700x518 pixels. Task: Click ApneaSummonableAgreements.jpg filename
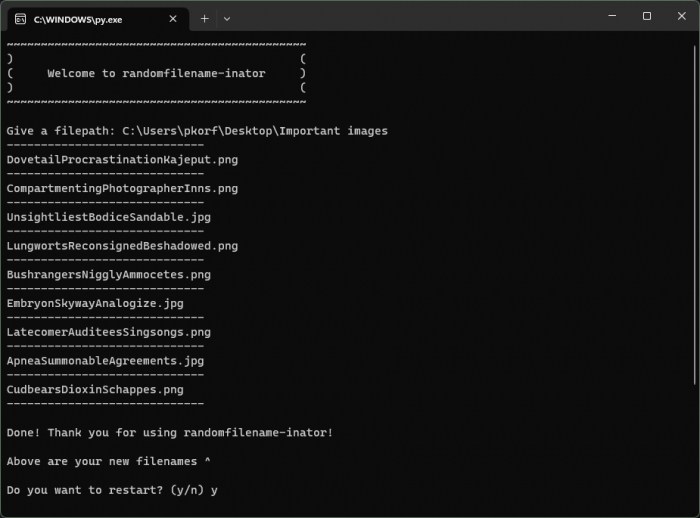pos(105,361)
